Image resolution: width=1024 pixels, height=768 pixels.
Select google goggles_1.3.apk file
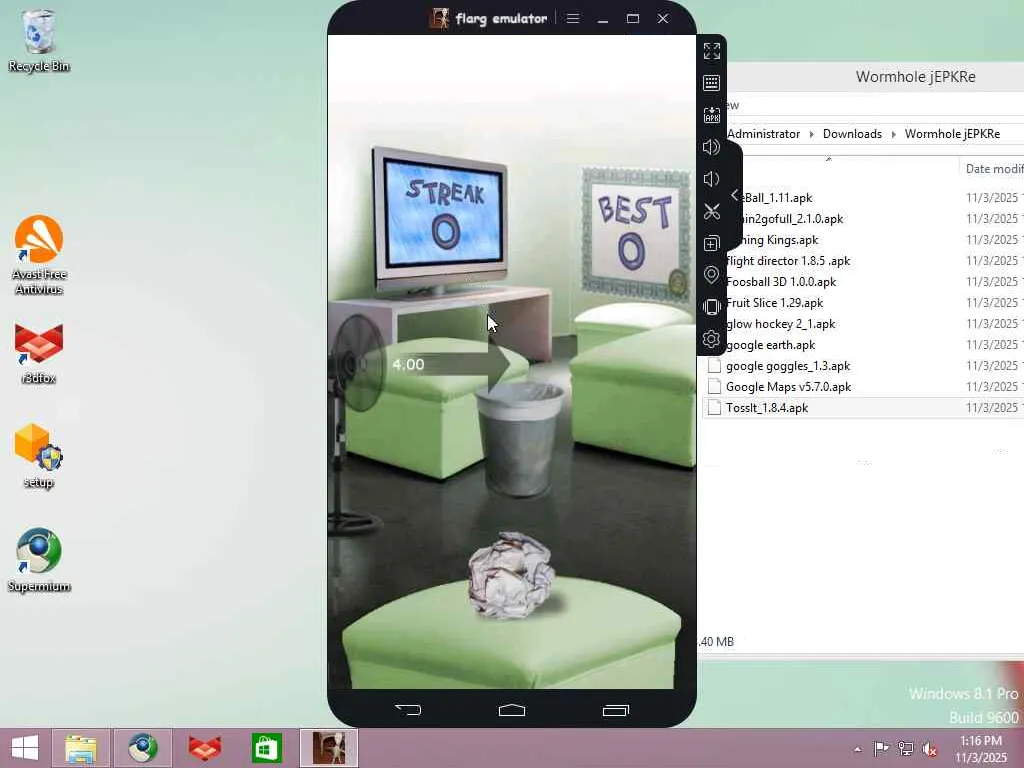[788, 366]
